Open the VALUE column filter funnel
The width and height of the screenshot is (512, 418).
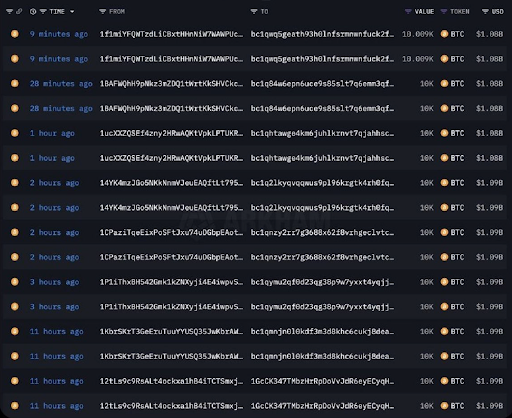[x=408, y=12]
